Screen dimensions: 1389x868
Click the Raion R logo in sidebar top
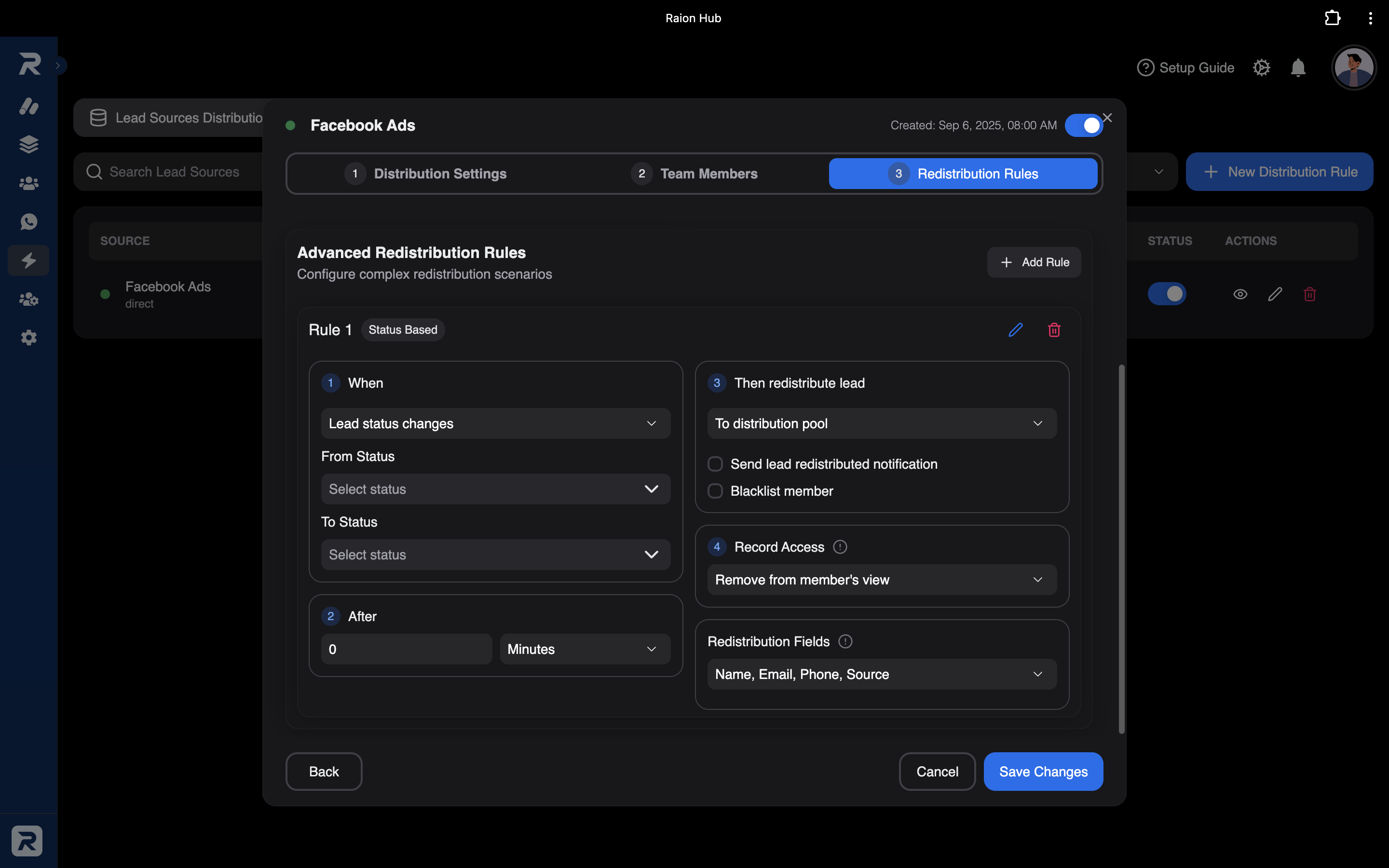click(29, 64)
